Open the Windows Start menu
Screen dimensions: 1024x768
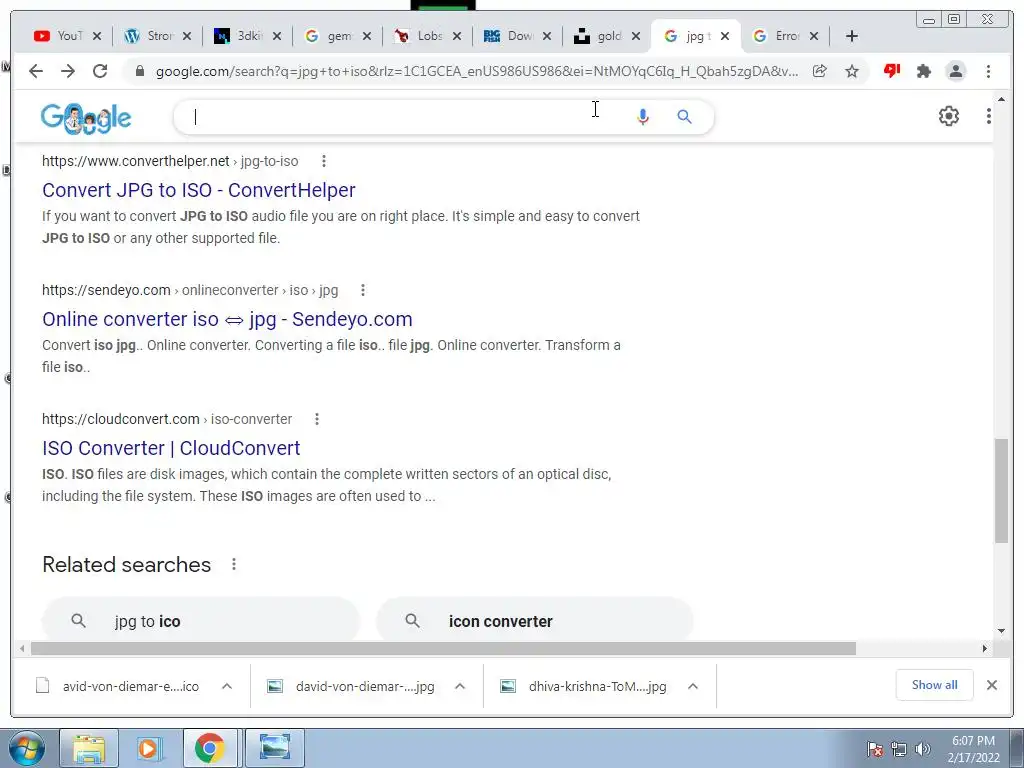tap(27, 748)
